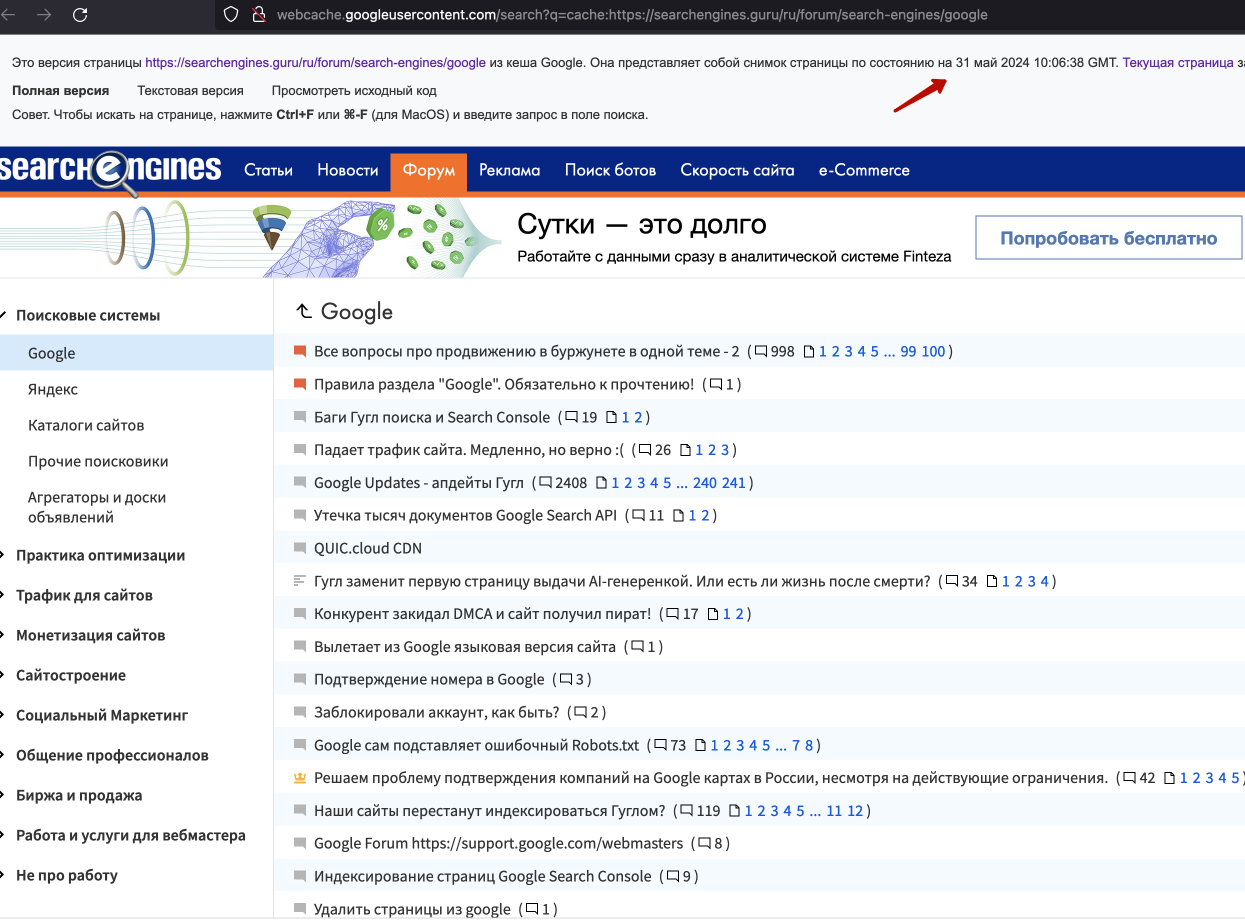Open the tracking protection shield icon
Screen dimensions: 1245x920
(x=231, y=15)
